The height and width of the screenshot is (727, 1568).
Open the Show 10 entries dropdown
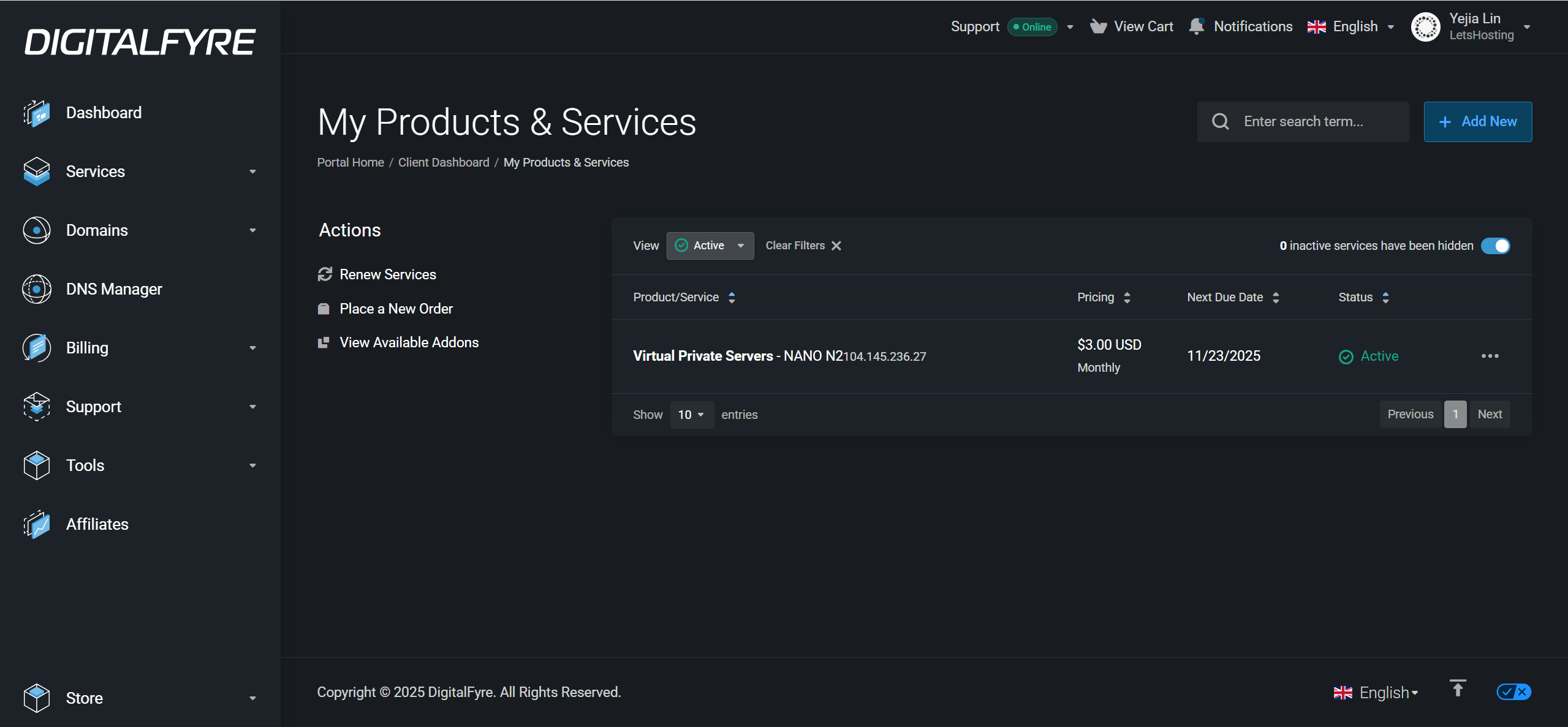[692, 415]
